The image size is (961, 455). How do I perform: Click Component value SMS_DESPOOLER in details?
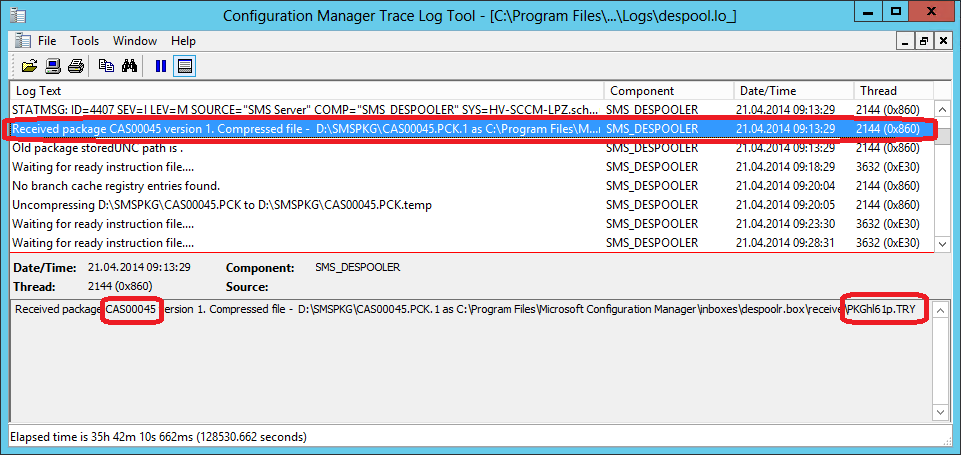point(357,267)
